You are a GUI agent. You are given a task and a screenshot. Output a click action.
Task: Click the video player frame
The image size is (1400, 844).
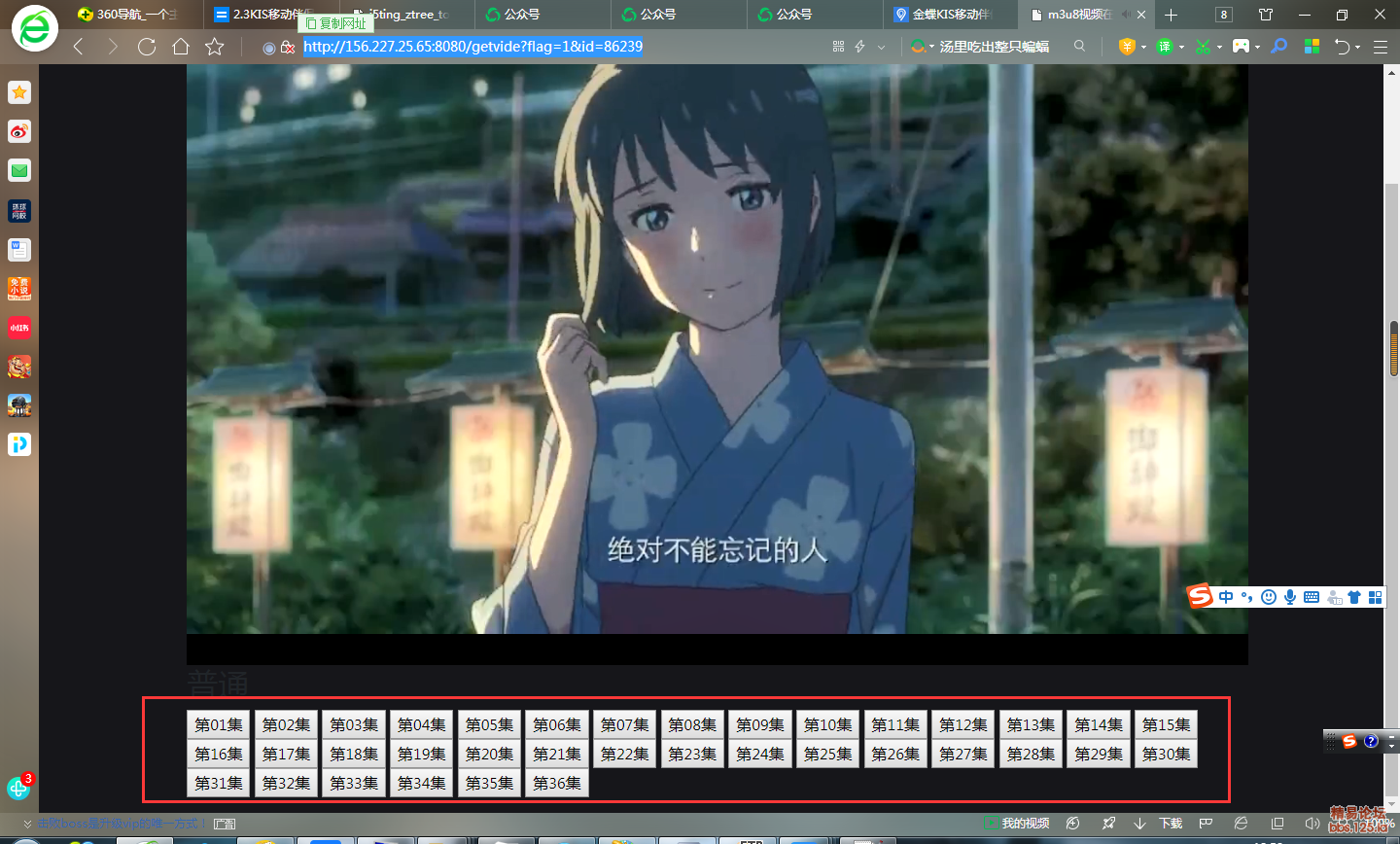click(x=717, y=364)
